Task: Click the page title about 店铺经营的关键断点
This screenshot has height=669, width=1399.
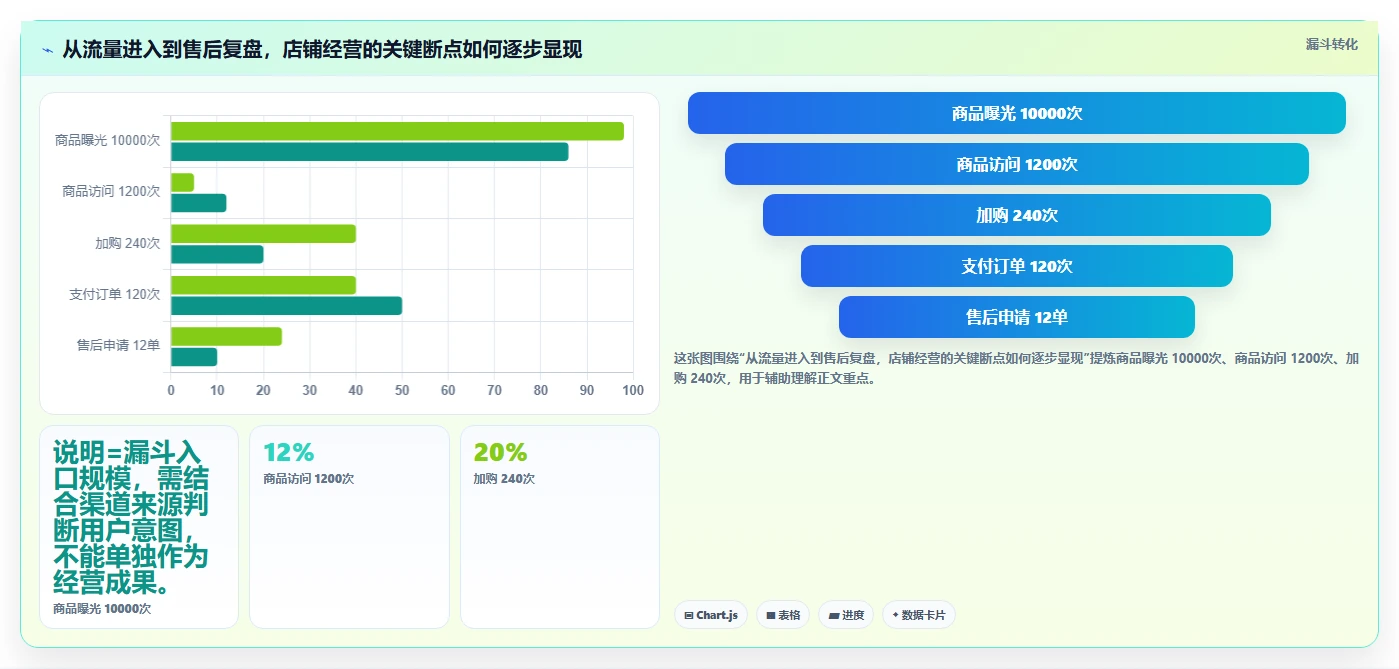Action: click(x=322, y=50)
